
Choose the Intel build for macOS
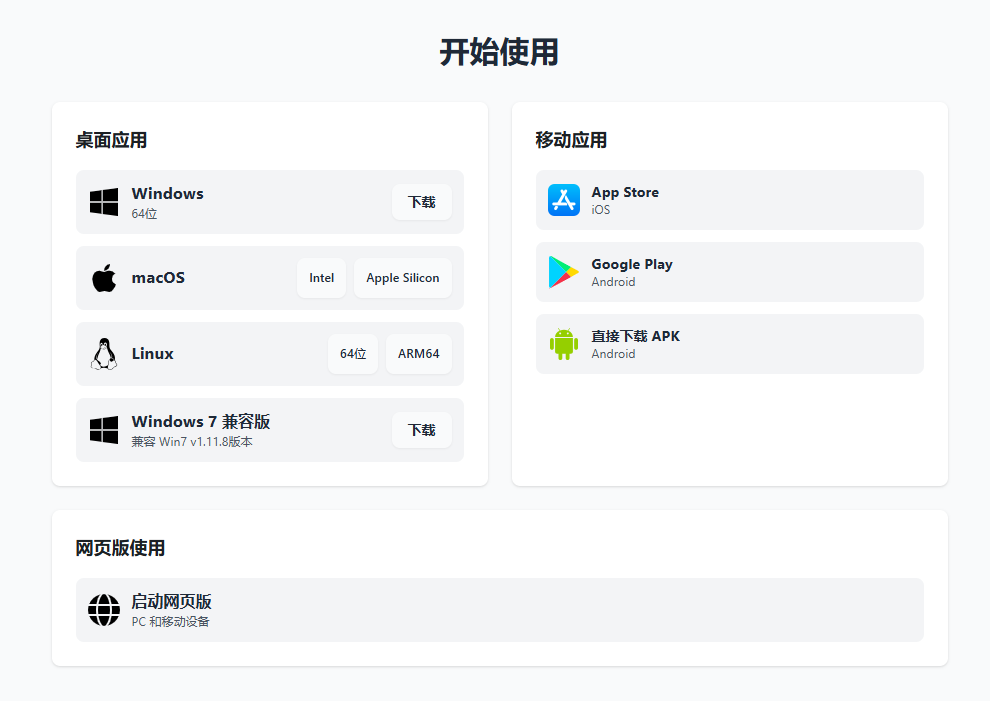tap(321, 278)
